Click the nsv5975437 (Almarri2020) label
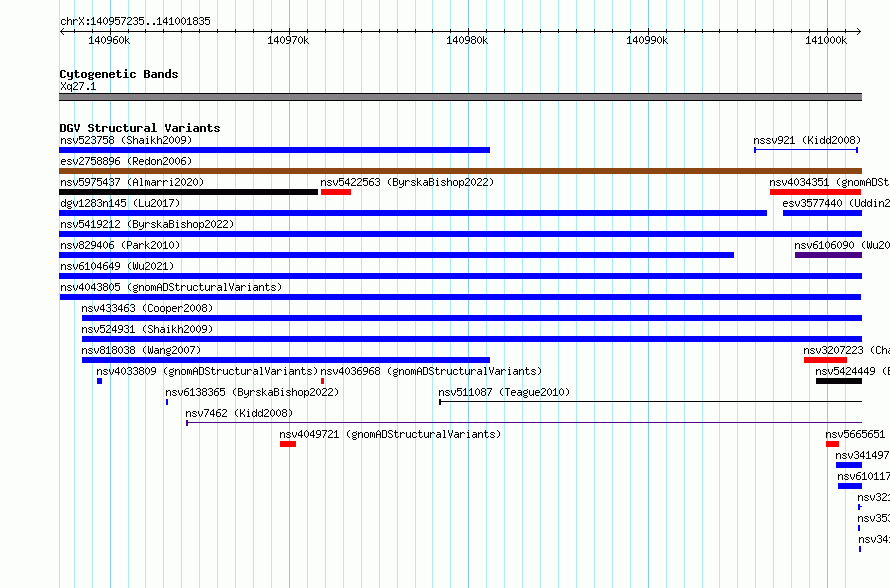890x588 pixels. [132, 182]
